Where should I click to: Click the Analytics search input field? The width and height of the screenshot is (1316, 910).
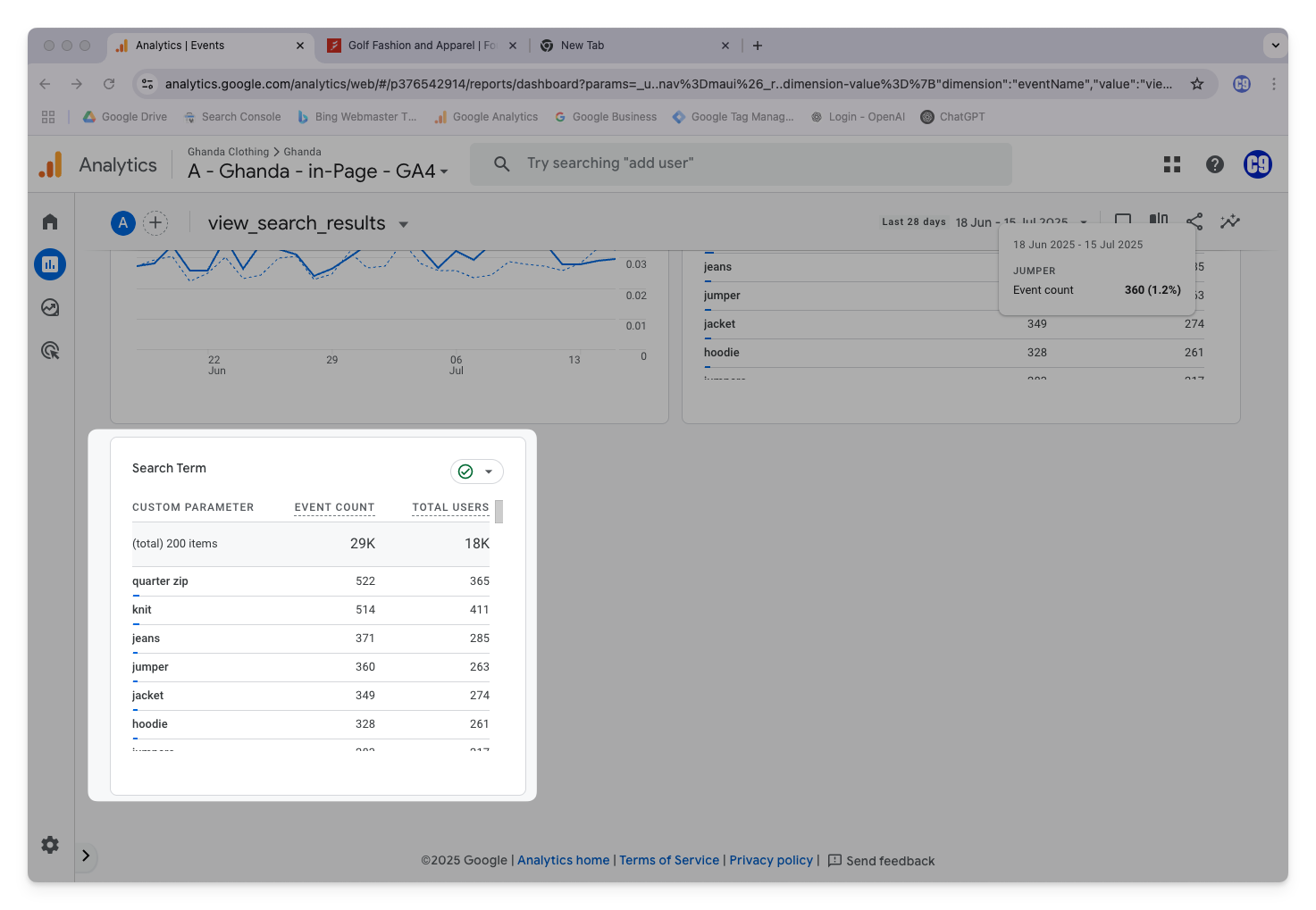742,163
